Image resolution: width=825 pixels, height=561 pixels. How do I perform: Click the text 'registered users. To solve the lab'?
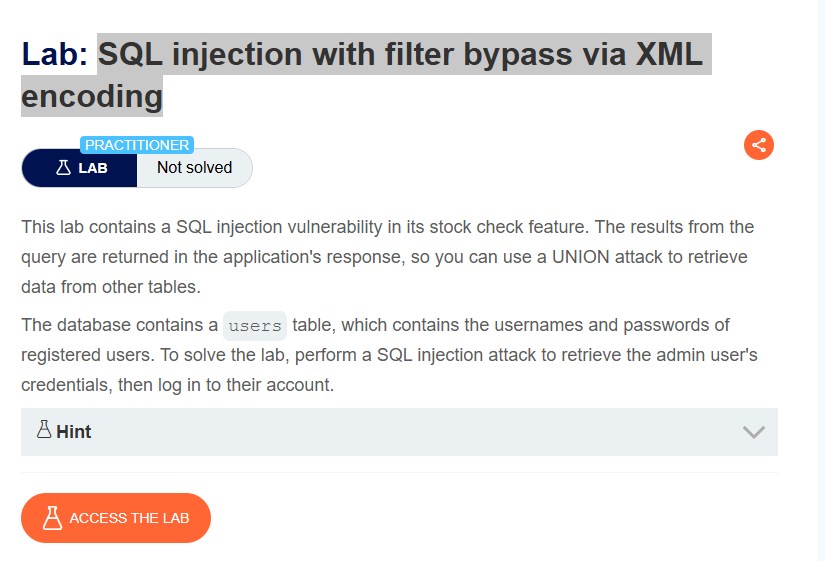coord(154,355)
